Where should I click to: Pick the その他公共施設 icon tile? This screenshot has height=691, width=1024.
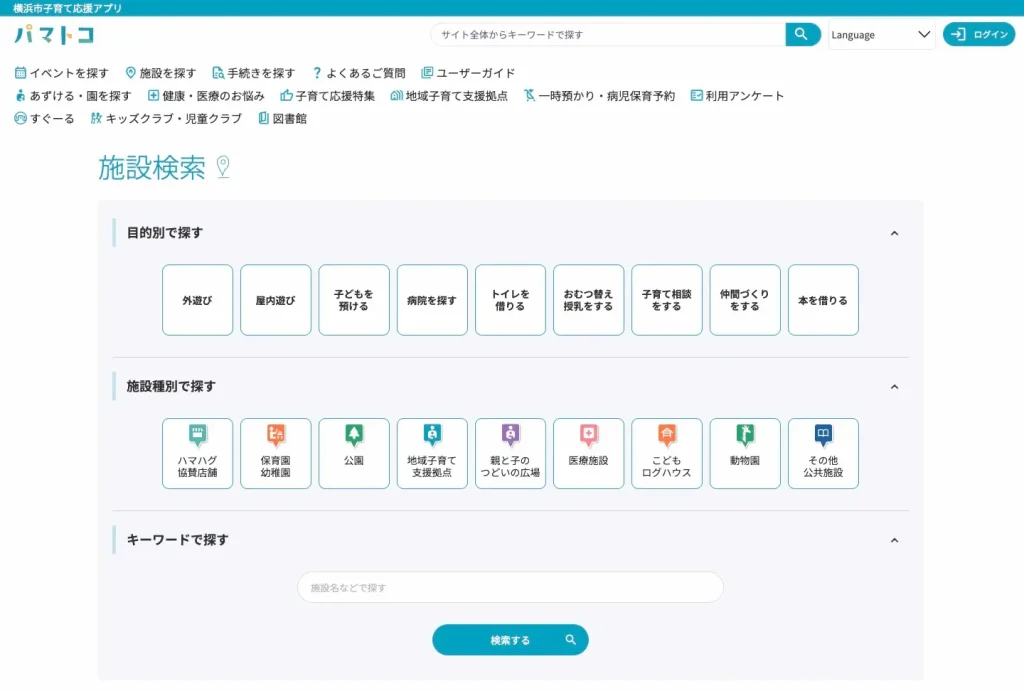tap(823, 453)
